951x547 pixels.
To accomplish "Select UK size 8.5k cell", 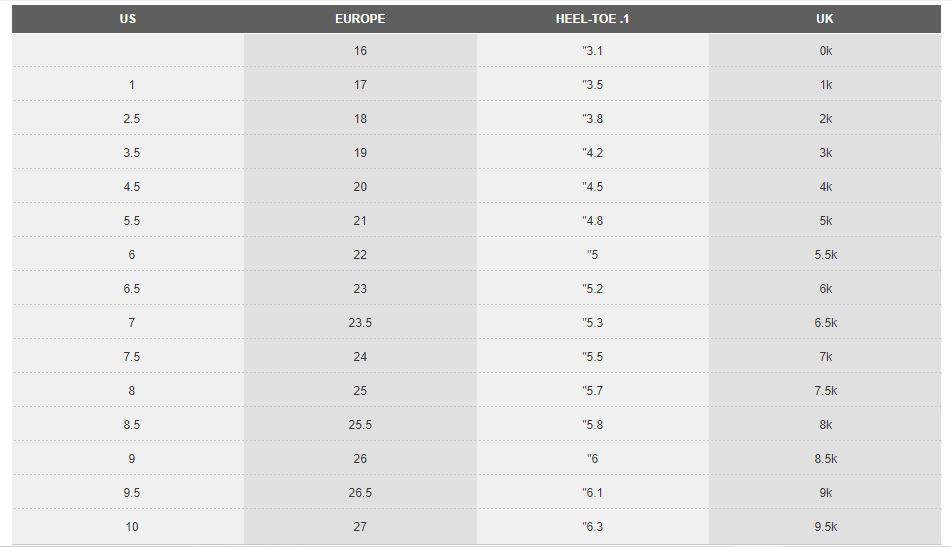I will pyautogui.click(x=825, y=459).
